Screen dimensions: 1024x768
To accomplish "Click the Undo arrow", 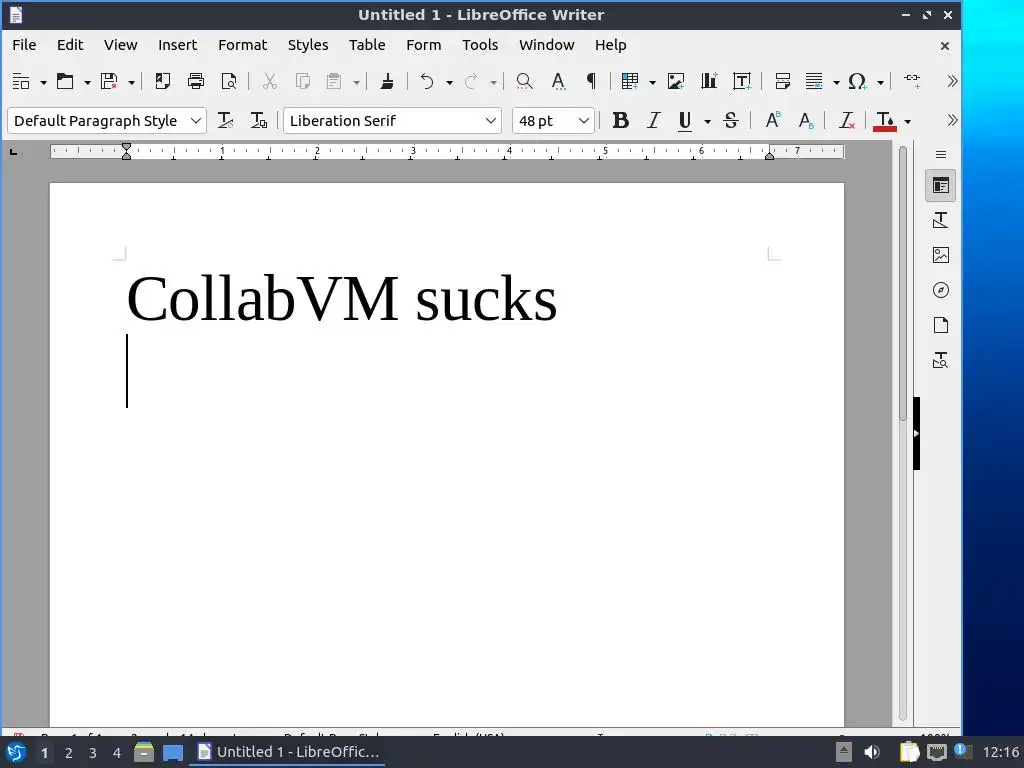I will tap(427, 81).
